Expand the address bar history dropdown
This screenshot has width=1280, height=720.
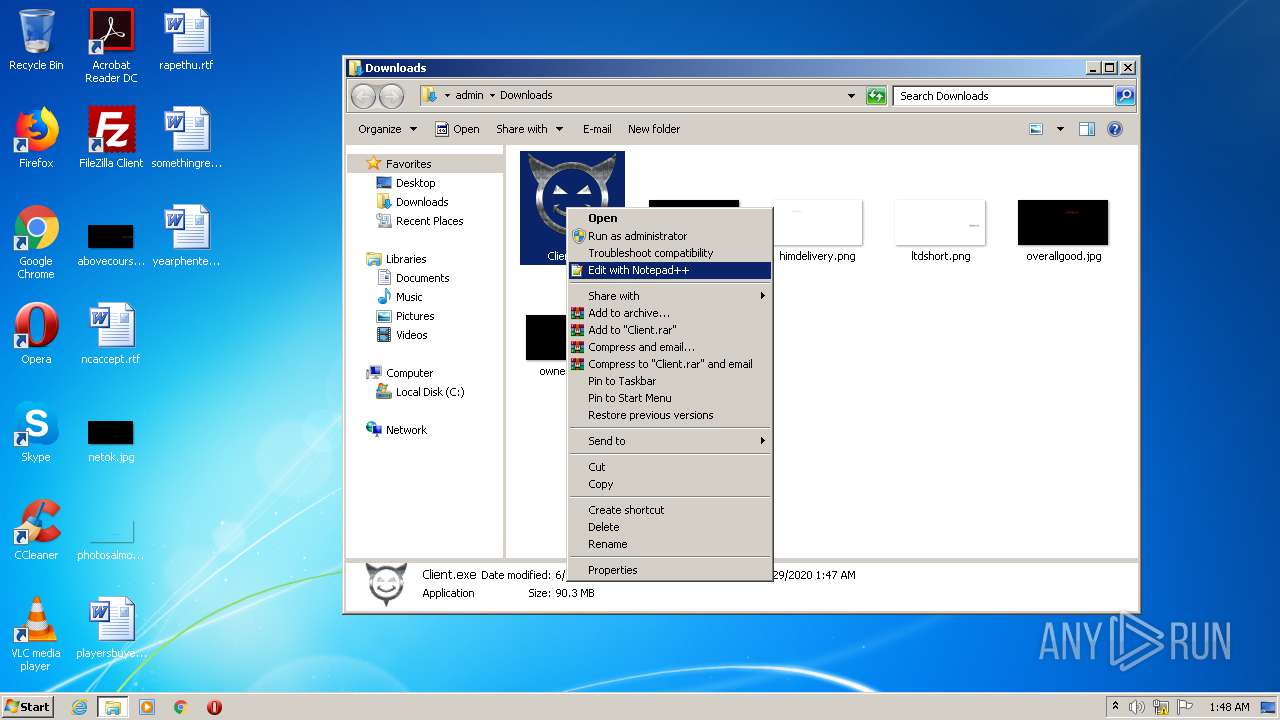coord(851,96)
